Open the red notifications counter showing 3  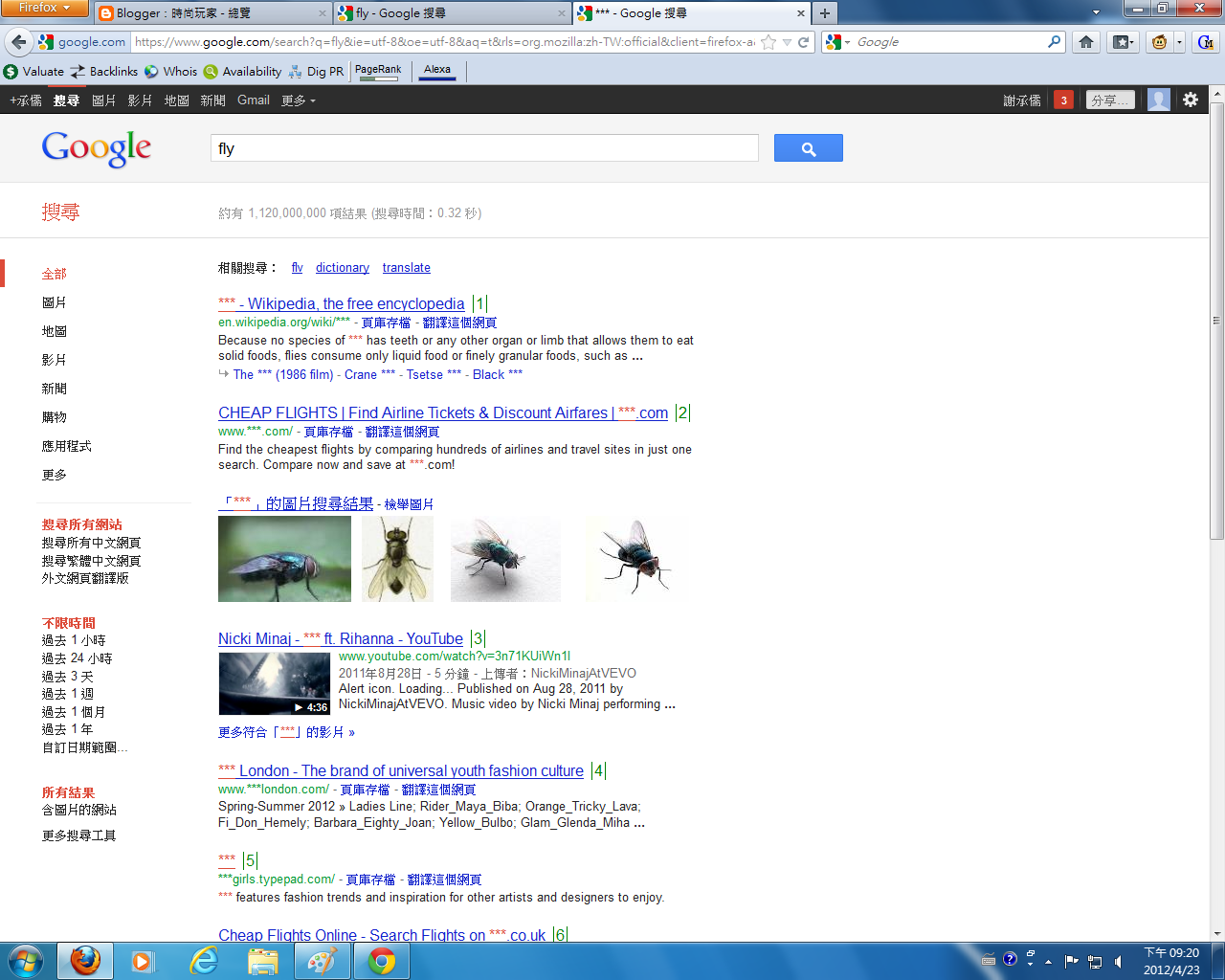(1063, 100)
